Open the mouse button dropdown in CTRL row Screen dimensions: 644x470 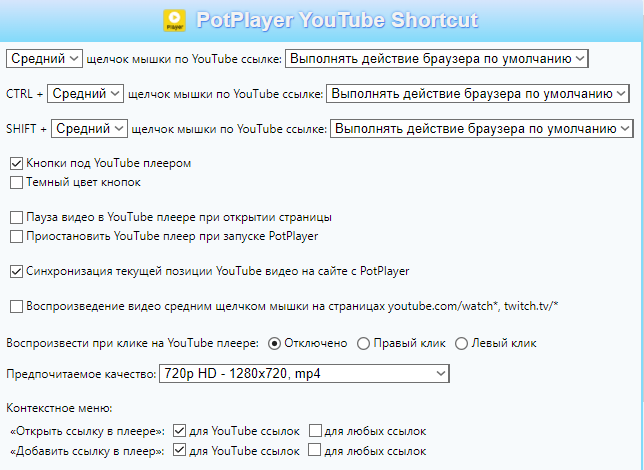coord(85,94)
